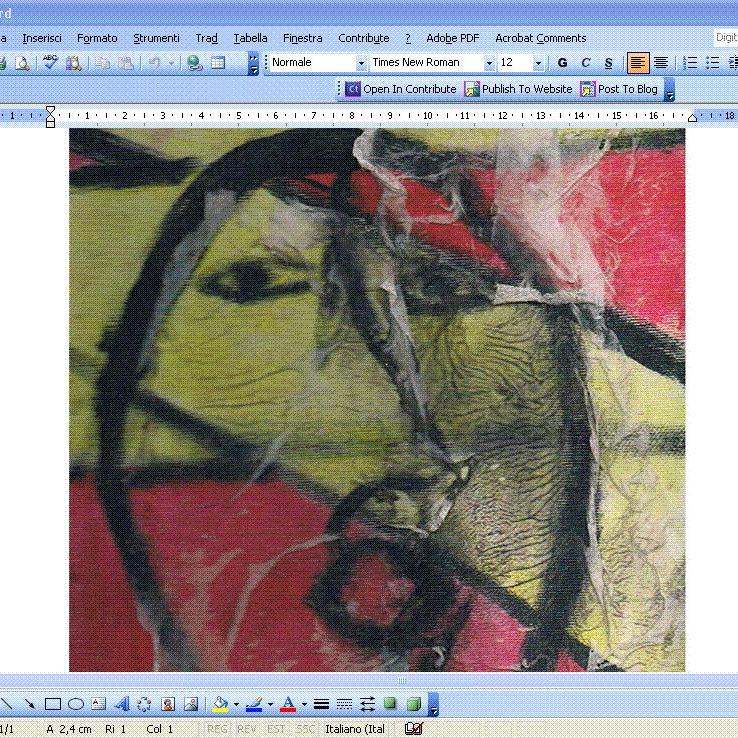
Task: Toggle justified alignment
Action: (661, 63)
